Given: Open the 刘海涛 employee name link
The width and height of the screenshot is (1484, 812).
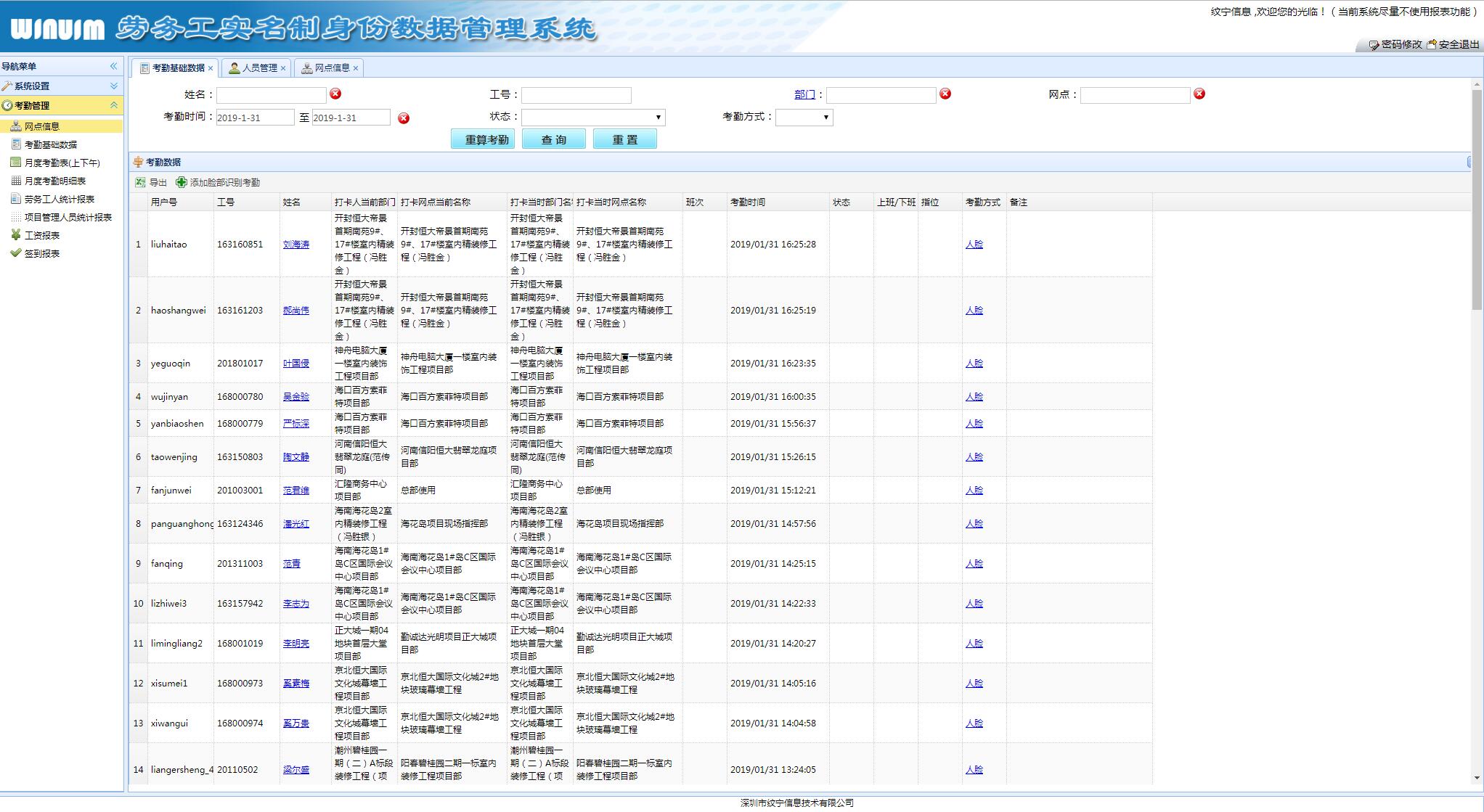Looking at the screenshot, I should pyautogui.click(x=295, y=245).
